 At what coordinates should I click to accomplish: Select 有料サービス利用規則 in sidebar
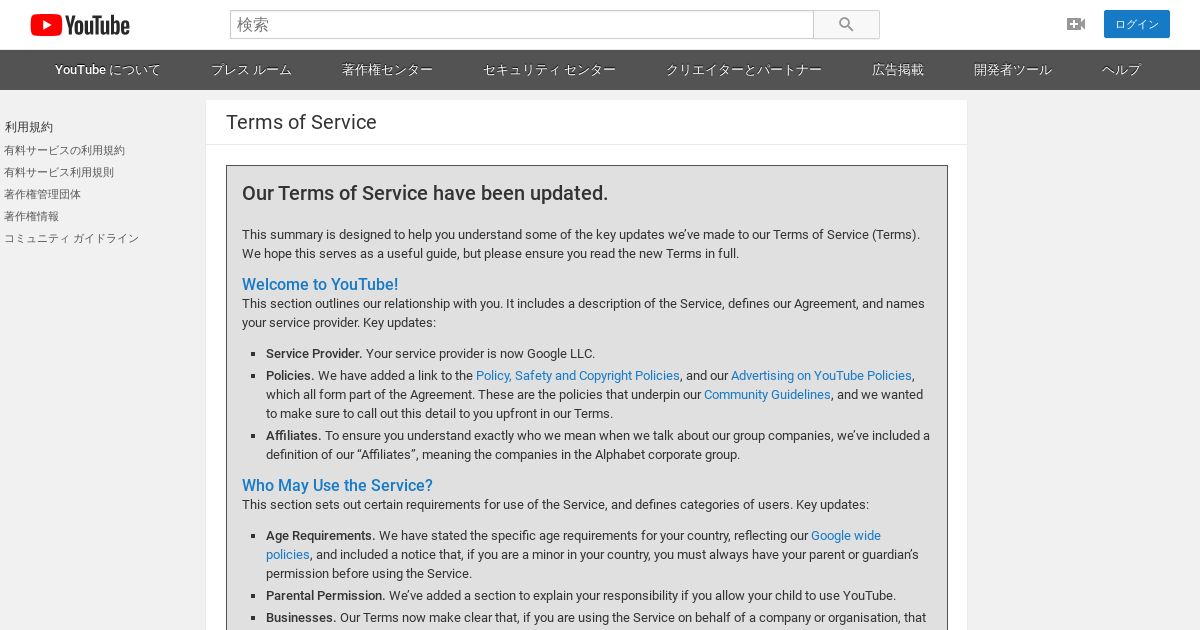59,172
